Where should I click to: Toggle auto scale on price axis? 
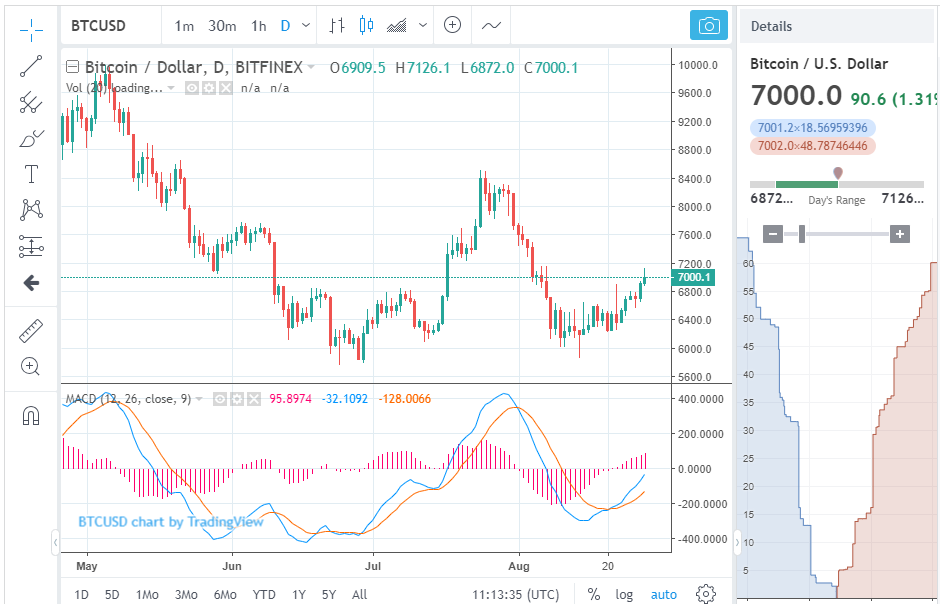[664, 594]
